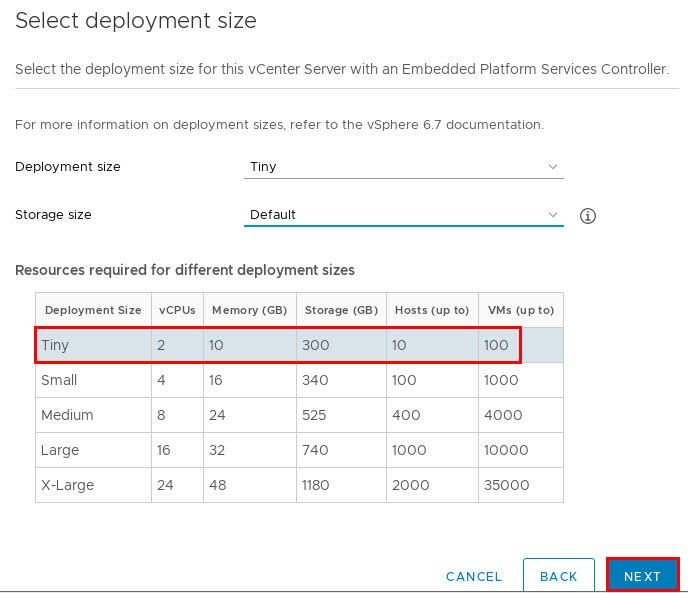688x593 pixels.
Task: Click the vCPUs column header
Action: (177, 310)
